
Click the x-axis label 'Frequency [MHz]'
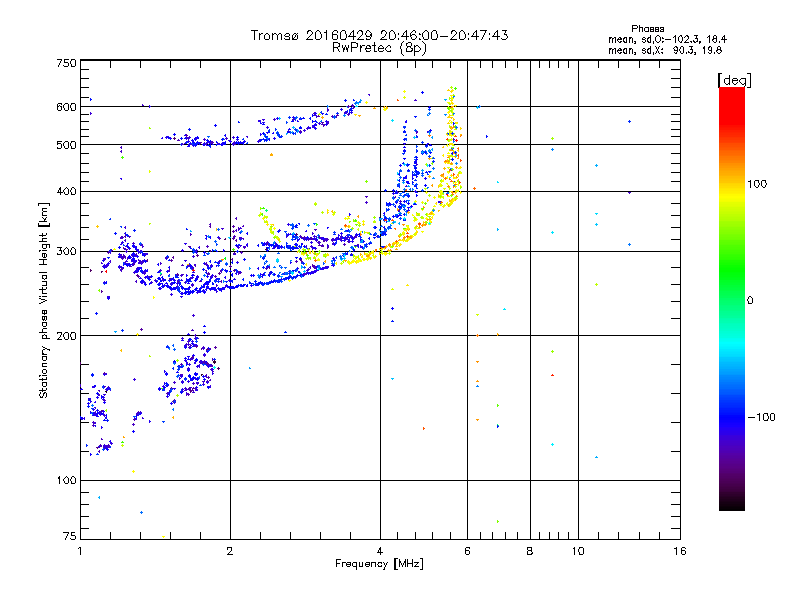pyautogui.click(x=379, y=564)
